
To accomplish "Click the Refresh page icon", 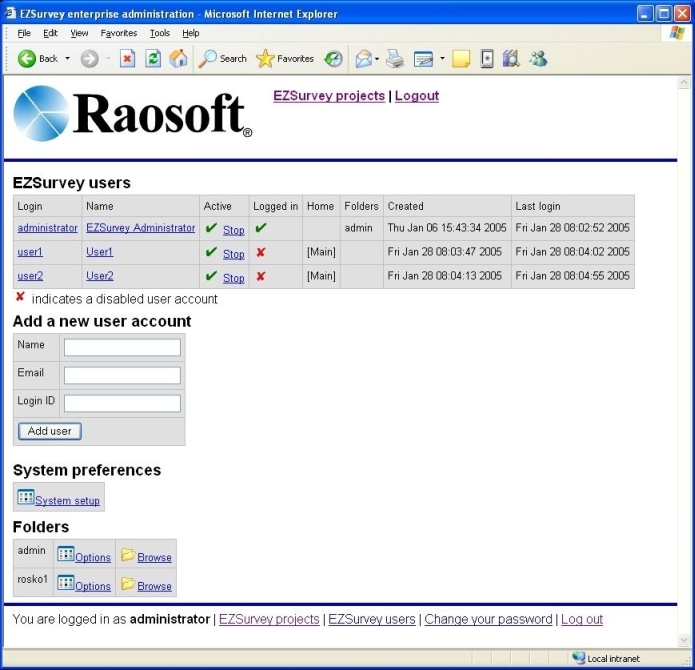I will (x=153, y=59).
